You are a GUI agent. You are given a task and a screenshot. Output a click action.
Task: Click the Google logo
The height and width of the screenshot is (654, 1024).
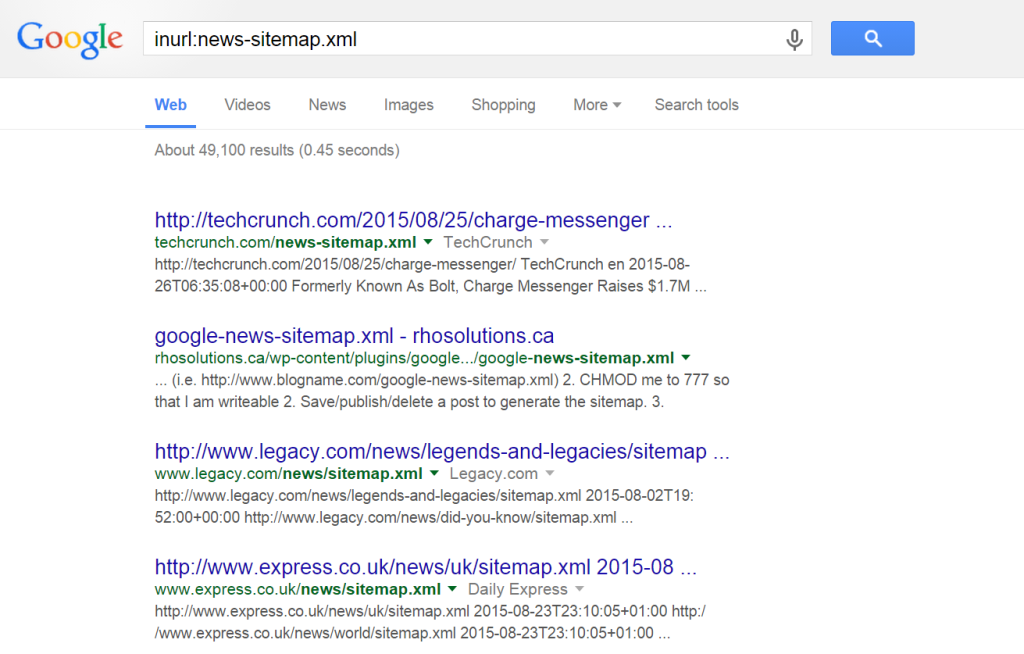[70, 39]
